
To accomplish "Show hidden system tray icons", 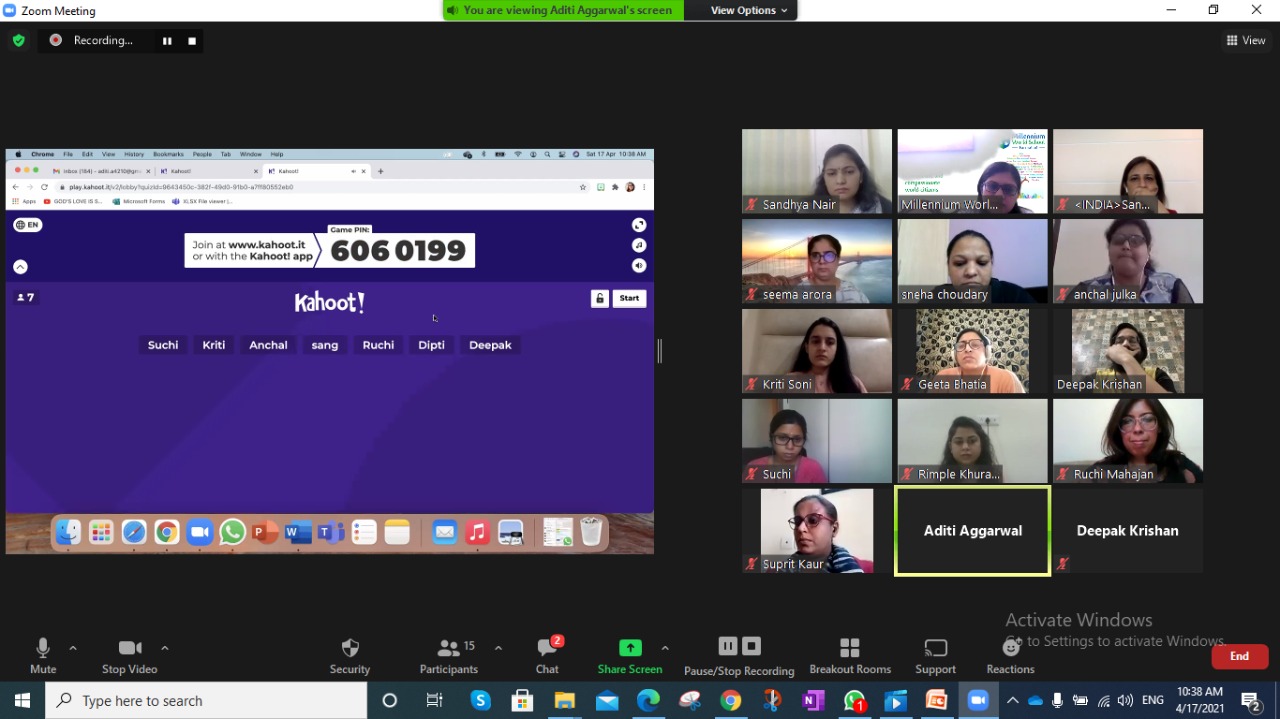I will click(1012, 700).
